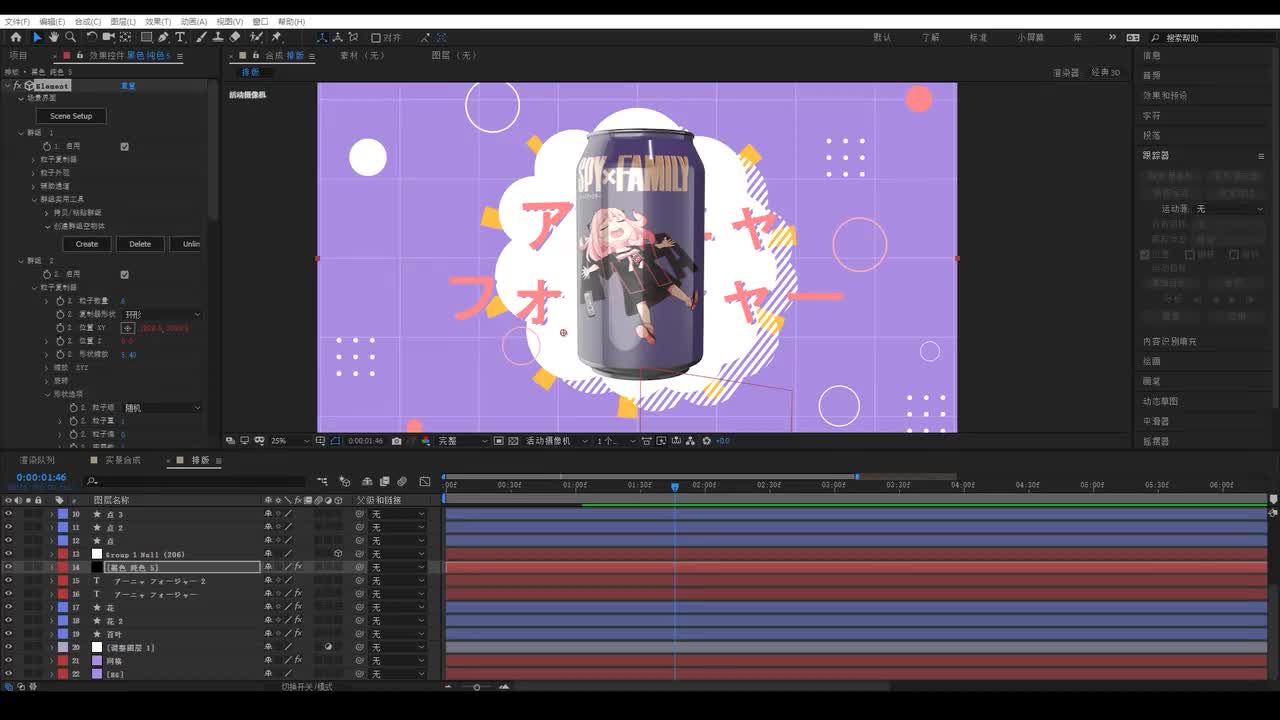The height and width of the screenshot is (720, 1280).
Task: Switch to the 实景合成 timeline tab
Action: pos(122,460)
